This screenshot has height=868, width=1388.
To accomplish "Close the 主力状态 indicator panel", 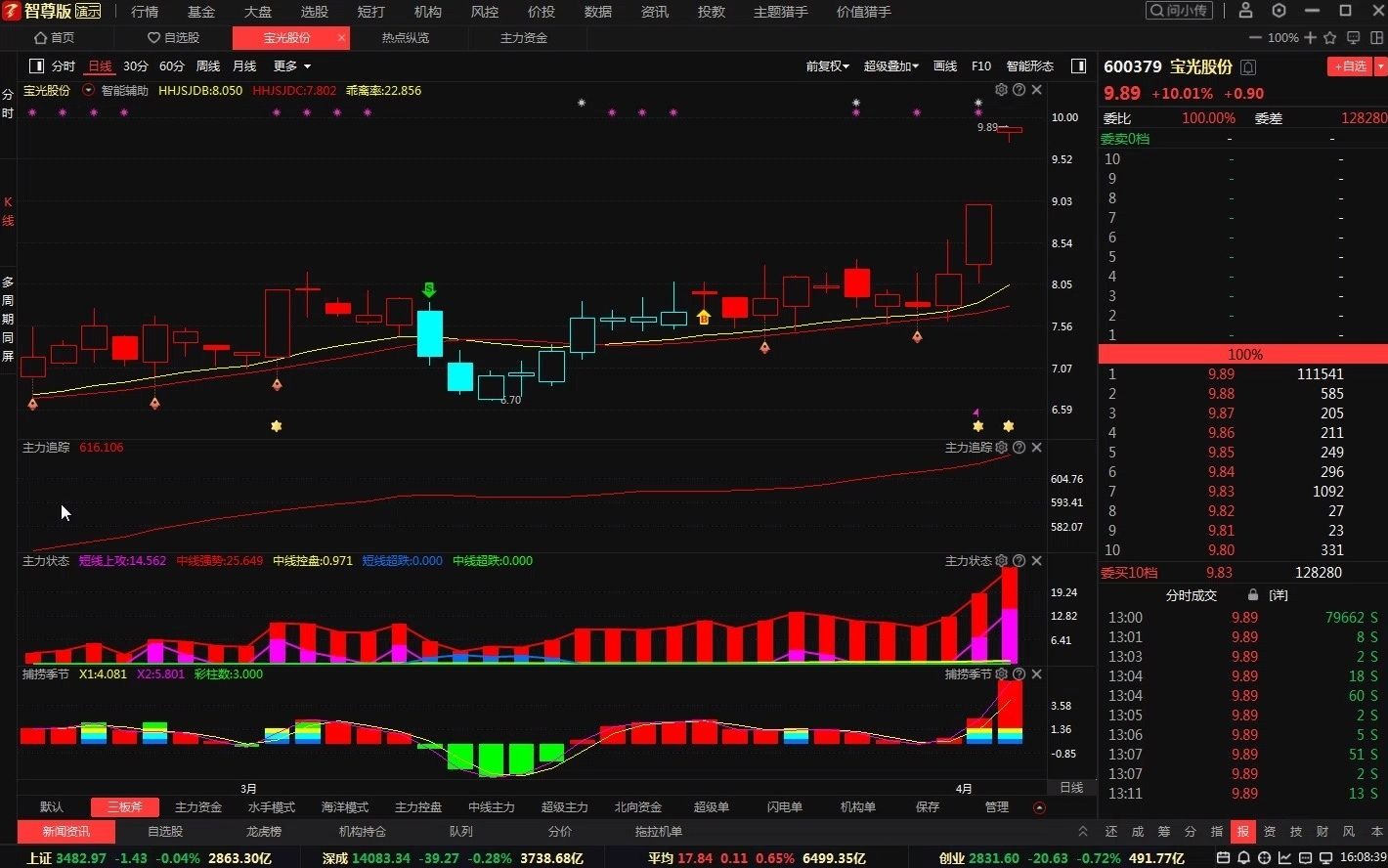I will pyautogui.click(x=1037, y=561).
